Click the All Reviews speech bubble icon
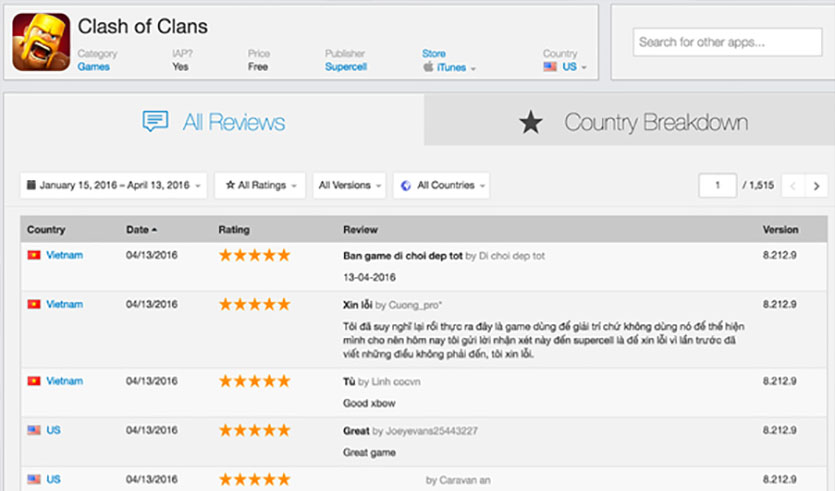The width and height of the screenshot is (835, 491). (x=155, y=121)
